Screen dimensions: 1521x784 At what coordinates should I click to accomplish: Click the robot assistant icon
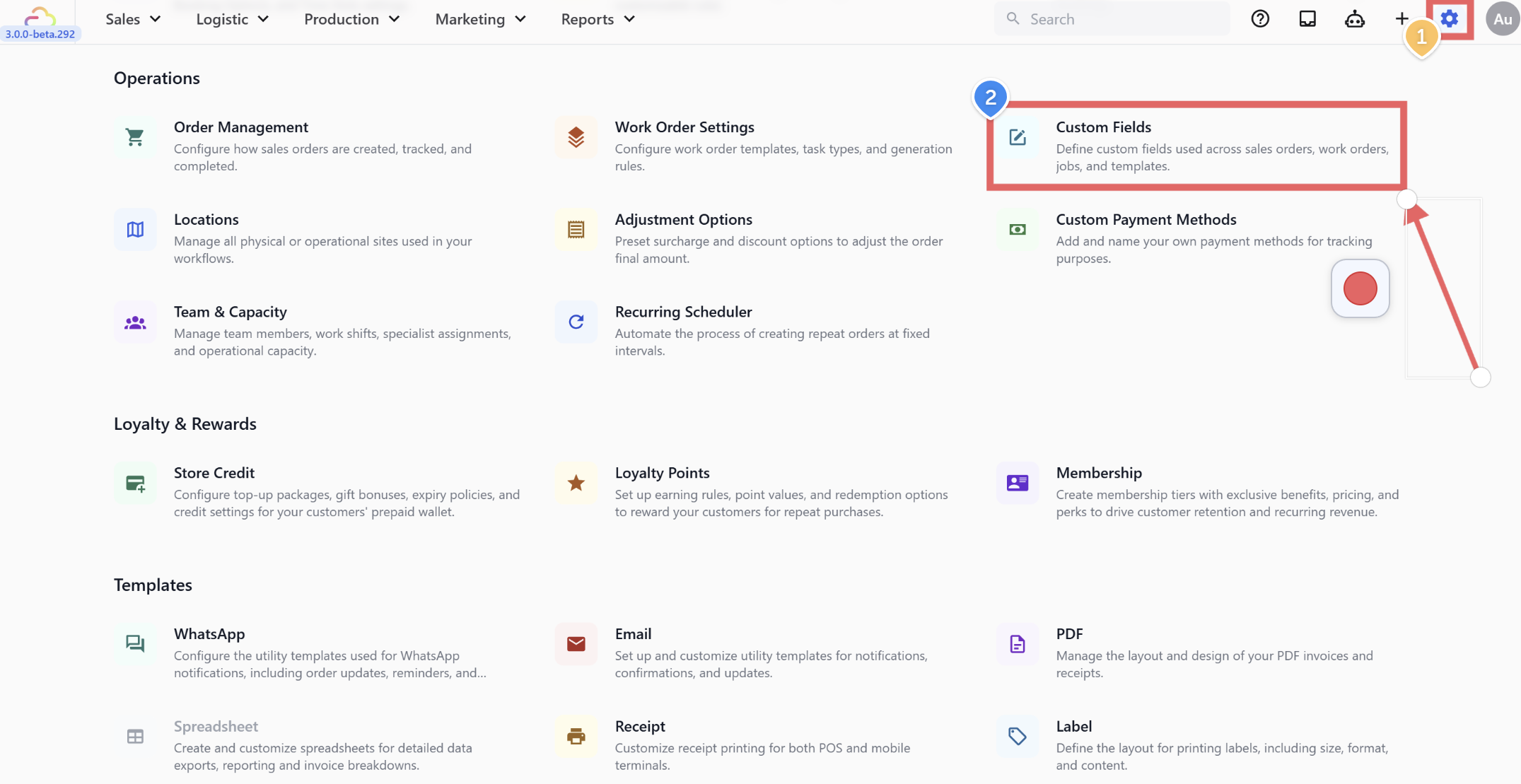(1354, 19)
